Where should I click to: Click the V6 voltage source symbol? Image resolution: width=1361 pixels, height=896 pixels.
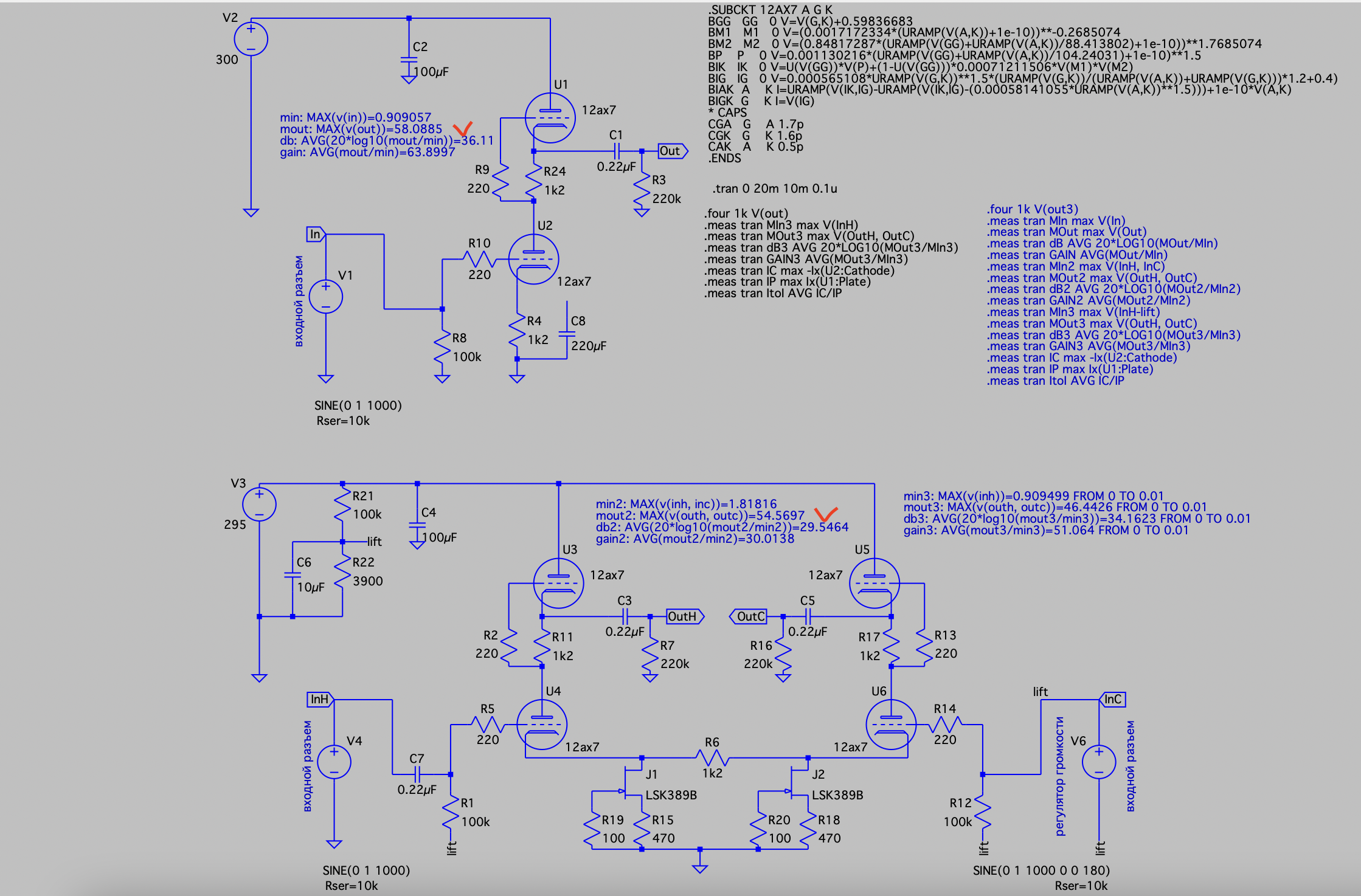pos(1098,762)
